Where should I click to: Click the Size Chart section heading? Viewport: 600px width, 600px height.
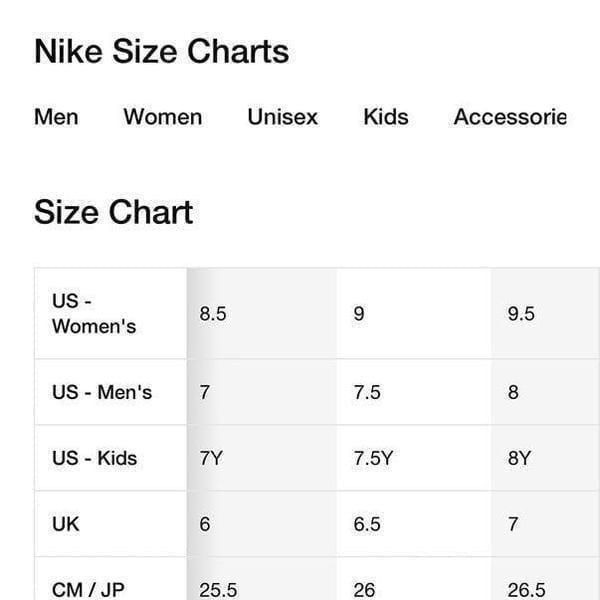[114, 212]
